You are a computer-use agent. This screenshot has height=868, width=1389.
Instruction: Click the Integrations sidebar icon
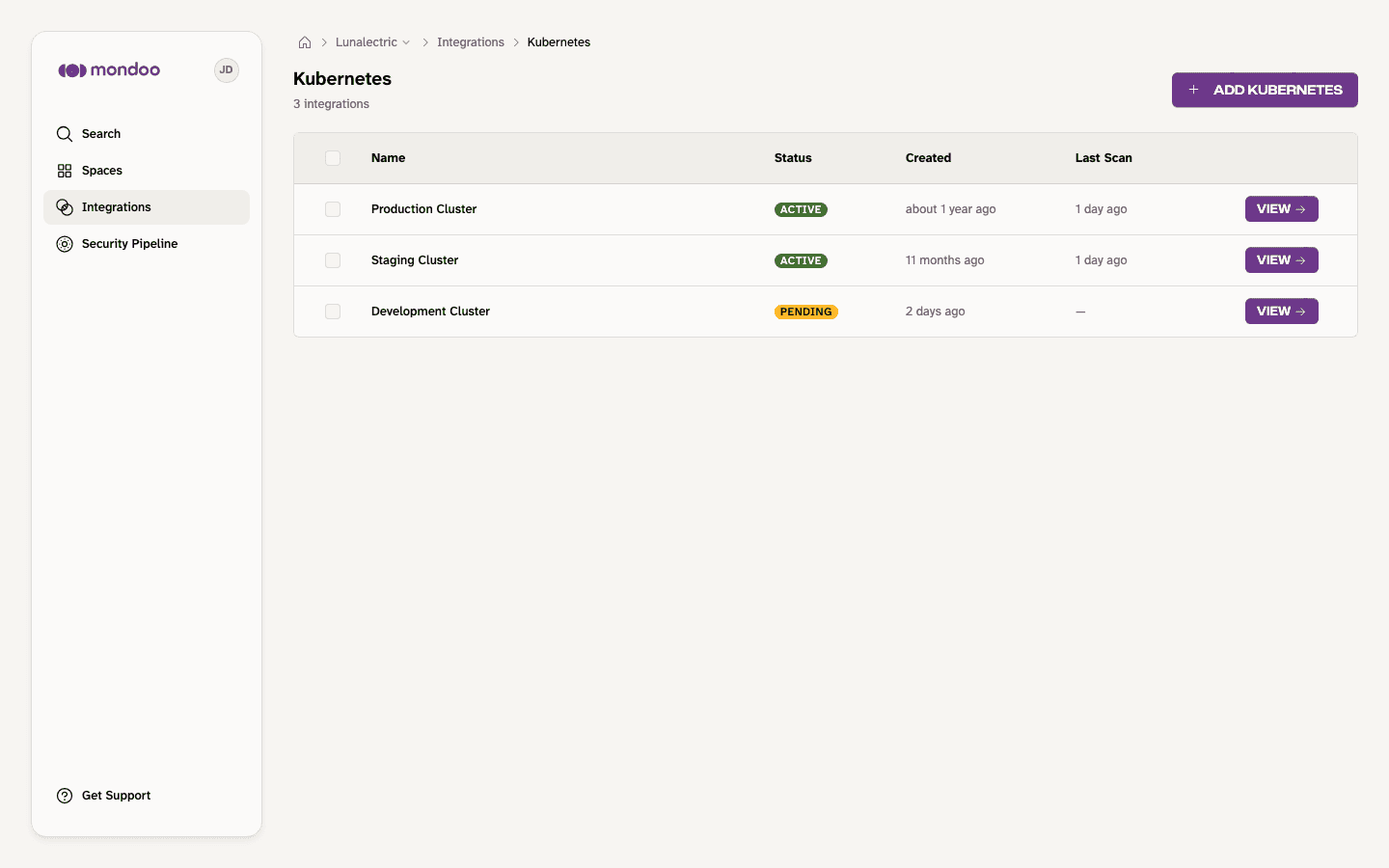pyautogui.click(x=65, y=207)
